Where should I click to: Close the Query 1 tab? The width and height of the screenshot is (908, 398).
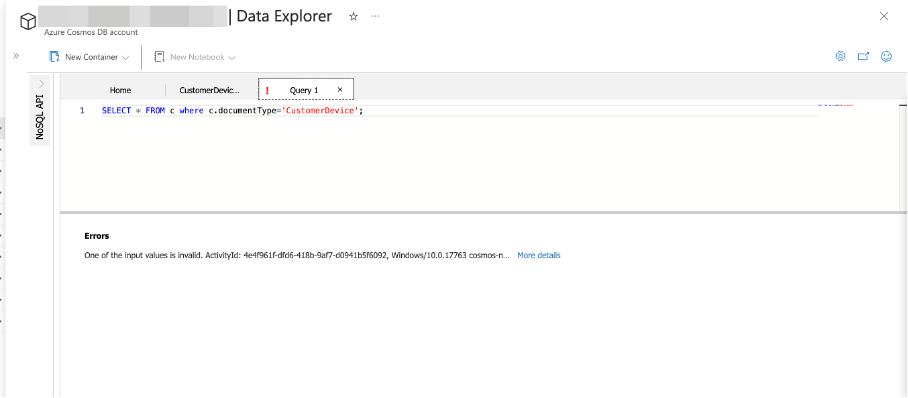click(x=340, y=90)
